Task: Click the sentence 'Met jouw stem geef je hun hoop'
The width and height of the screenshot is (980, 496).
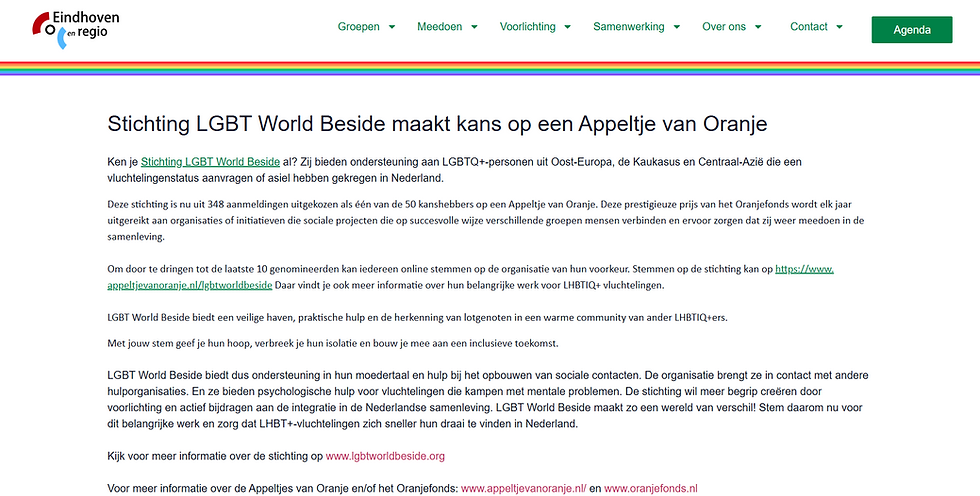Action: [x=332, y=344]
